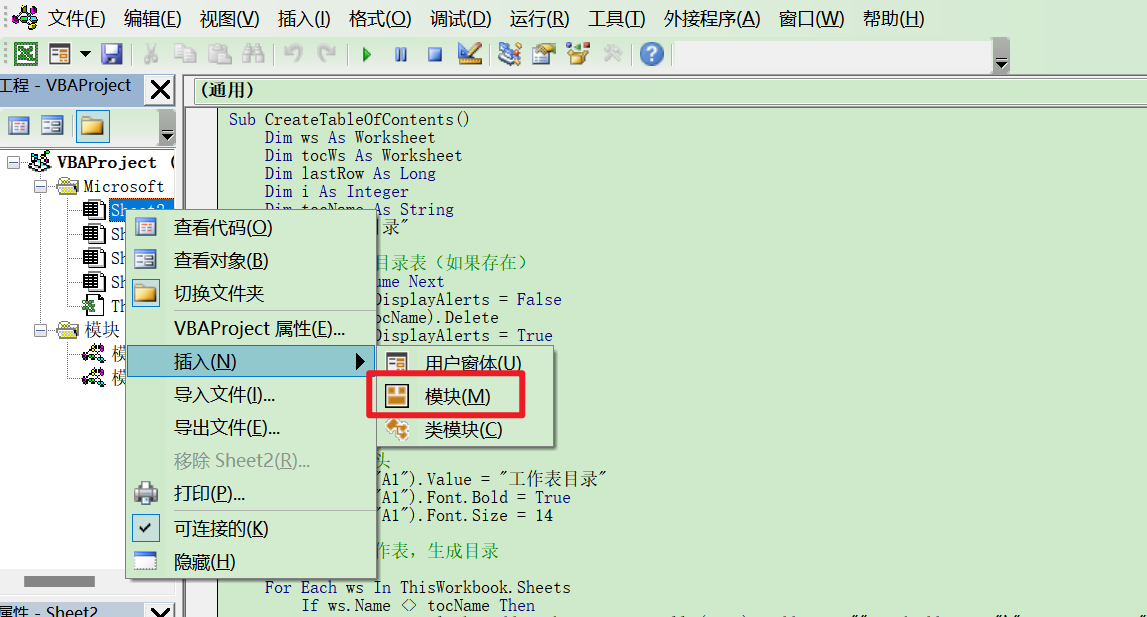The height and width of the screenshot is (617, 1147).
Task: Choose 导入文件(I)... in context menu
Action: [252, 395]
